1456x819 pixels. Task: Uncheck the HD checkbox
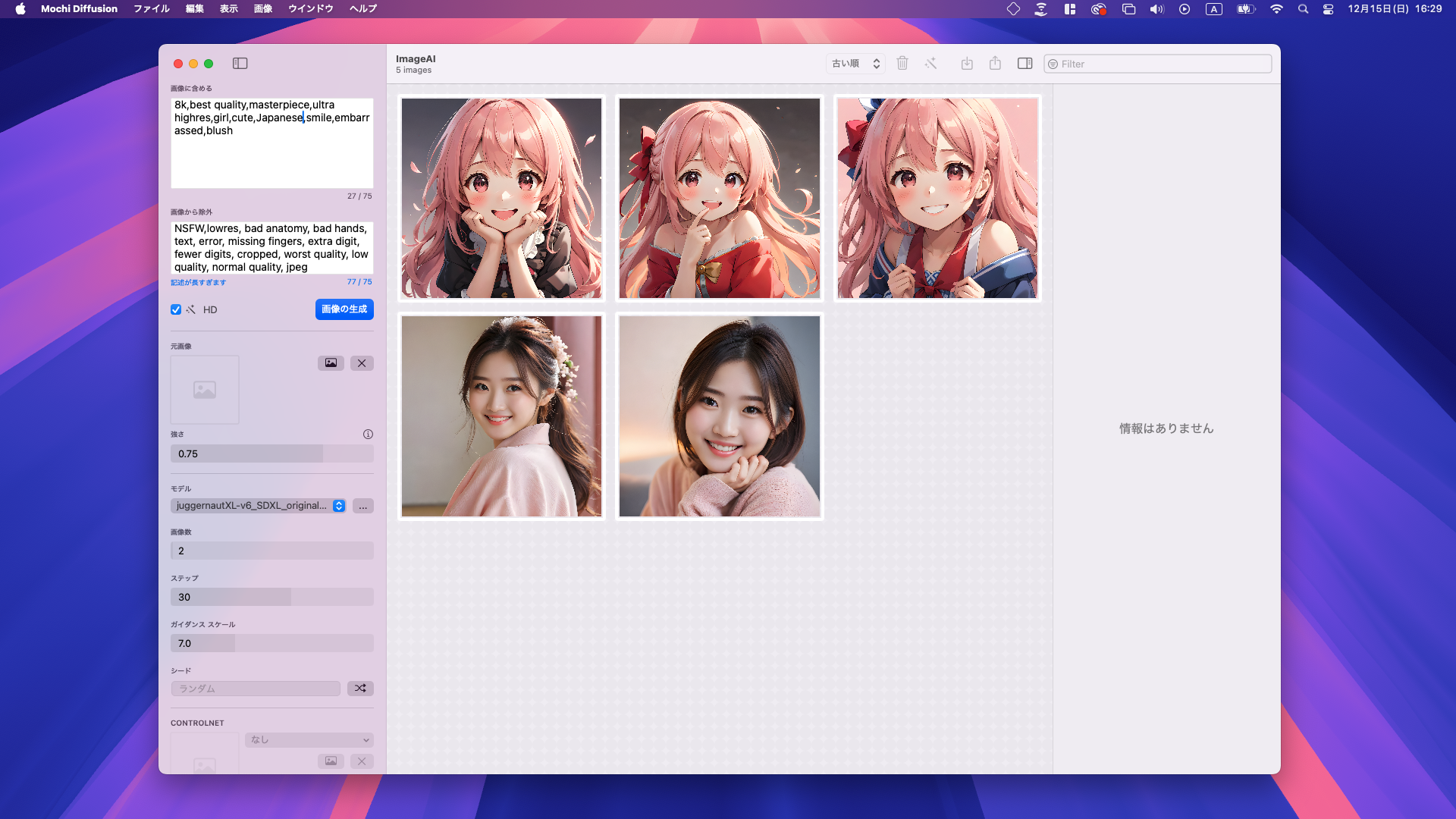pos(176,309)
